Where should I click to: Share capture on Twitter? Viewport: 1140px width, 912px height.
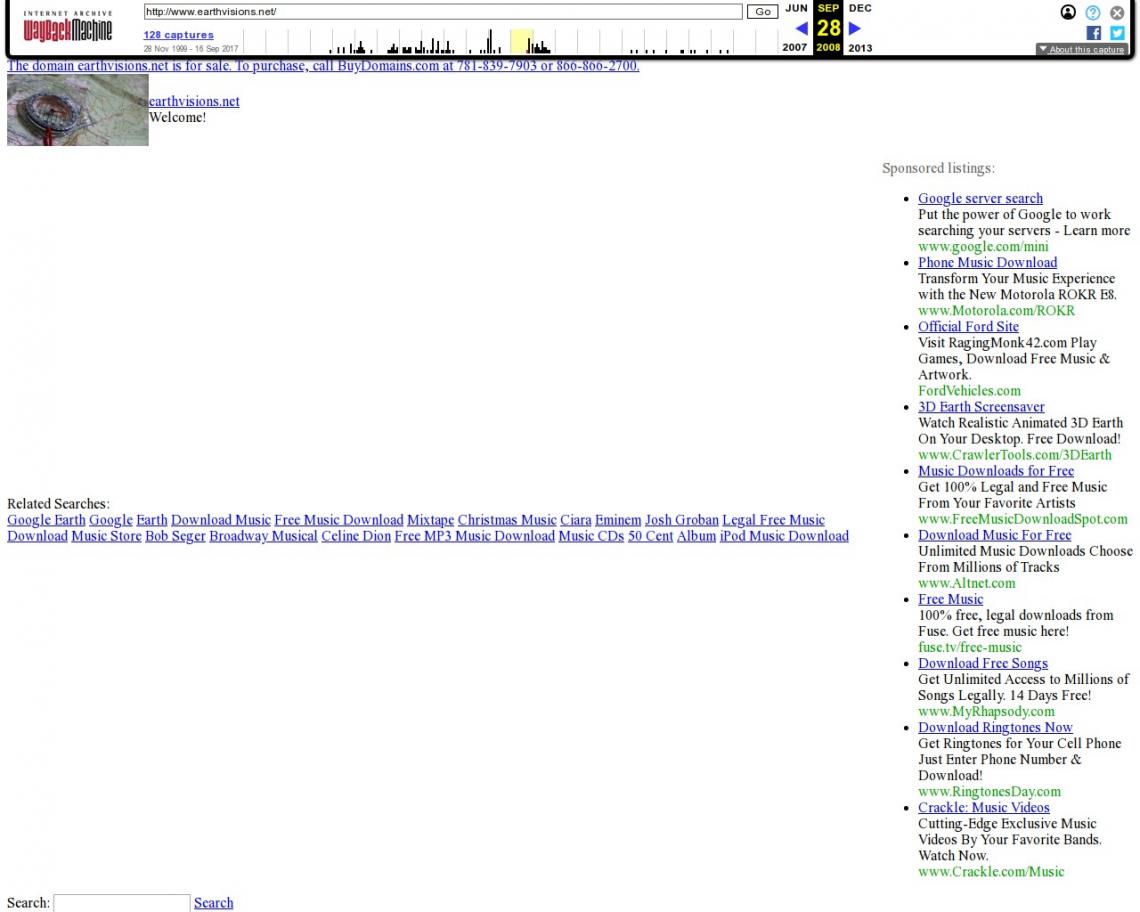tap(1117, 33)
